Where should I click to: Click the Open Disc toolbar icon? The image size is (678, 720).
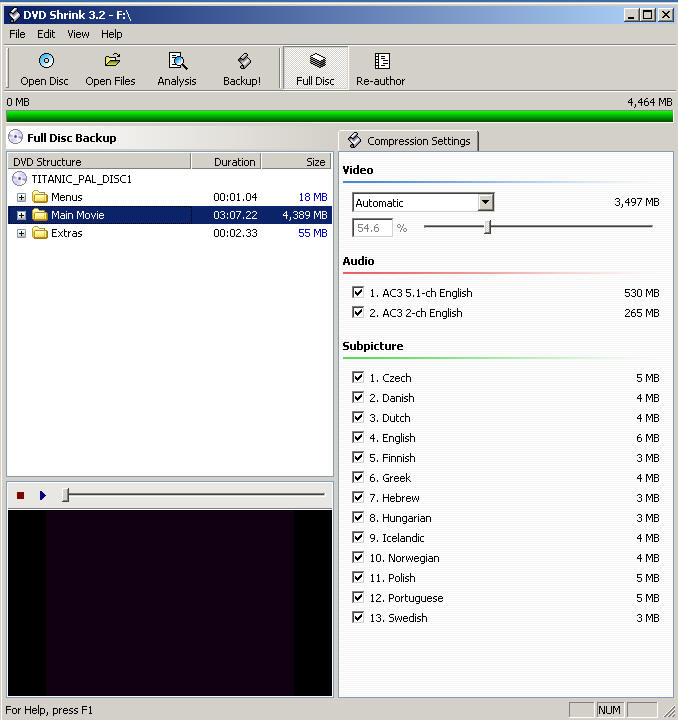[x=45, y=61]
